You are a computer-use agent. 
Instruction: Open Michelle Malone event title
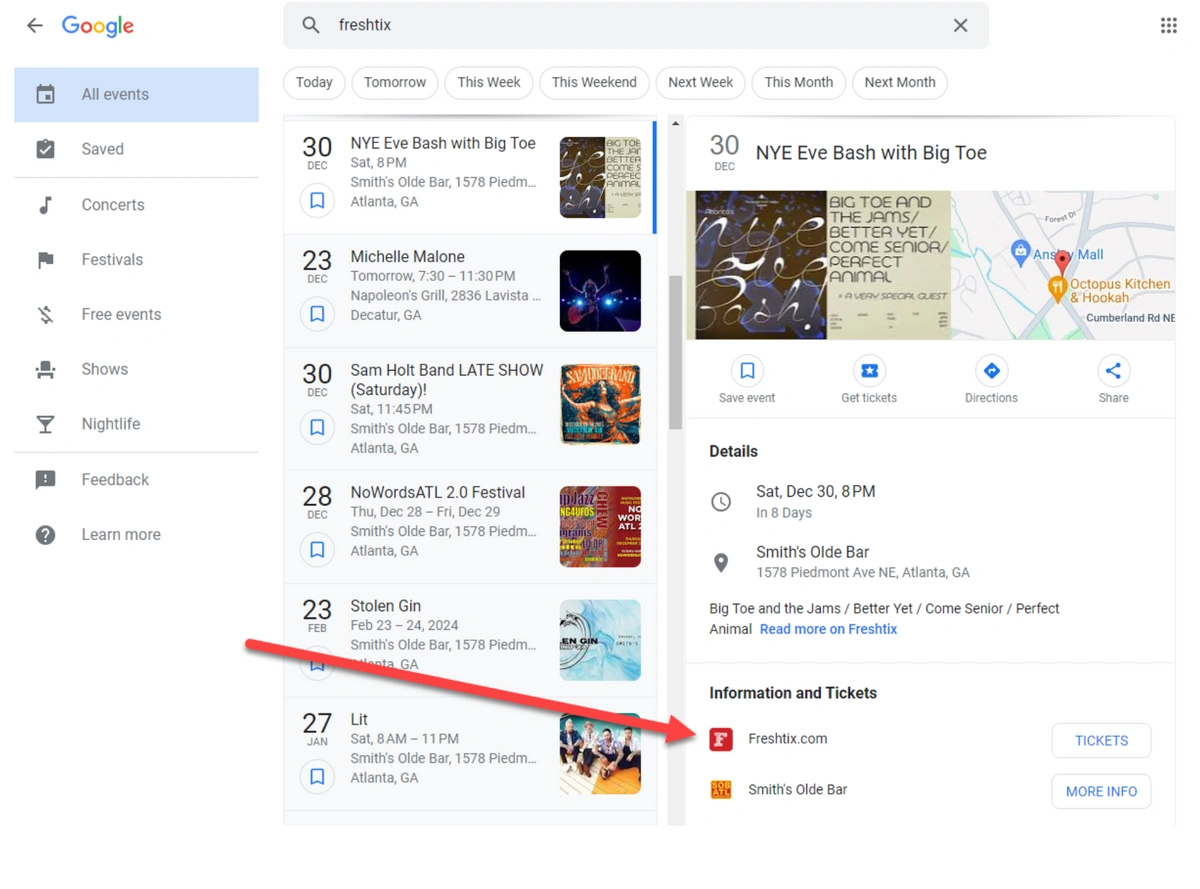coord(407,257)
